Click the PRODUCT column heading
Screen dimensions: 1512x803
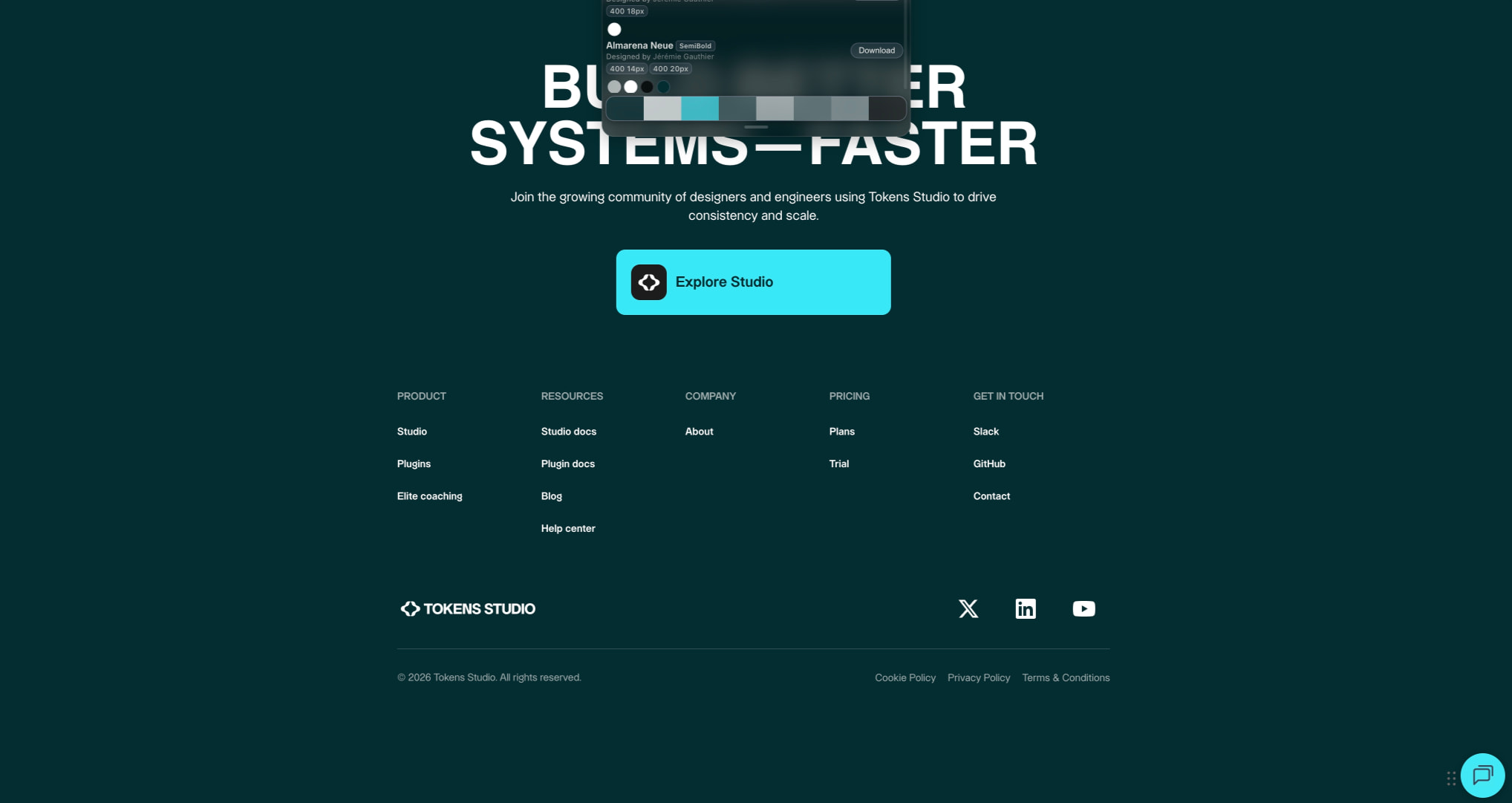point(422,396)
